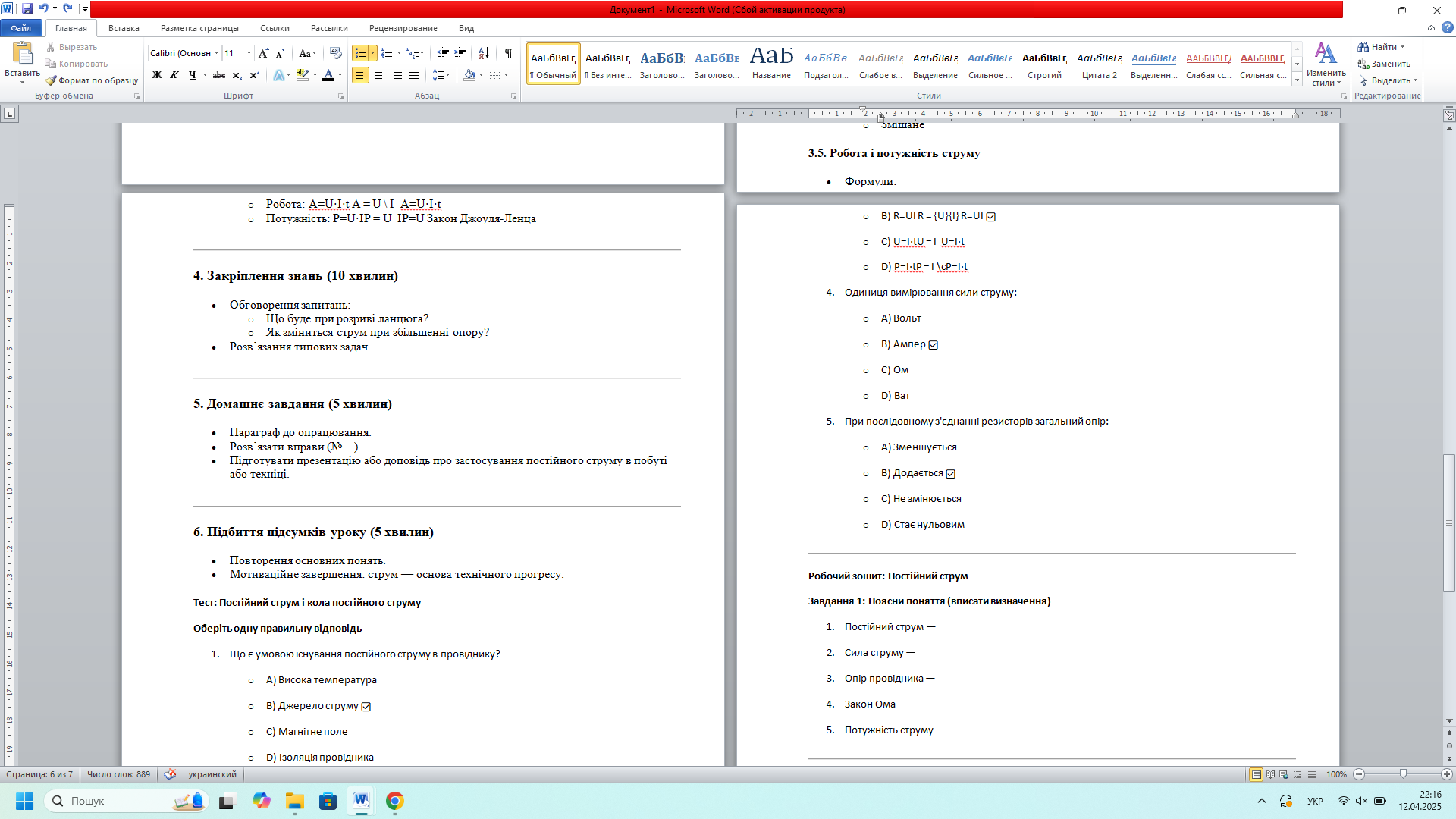This screenshot has height=819, width=1456.
Task: Click the Paste (Вставить) clipboard icon
Action: (x=23, y=54)
